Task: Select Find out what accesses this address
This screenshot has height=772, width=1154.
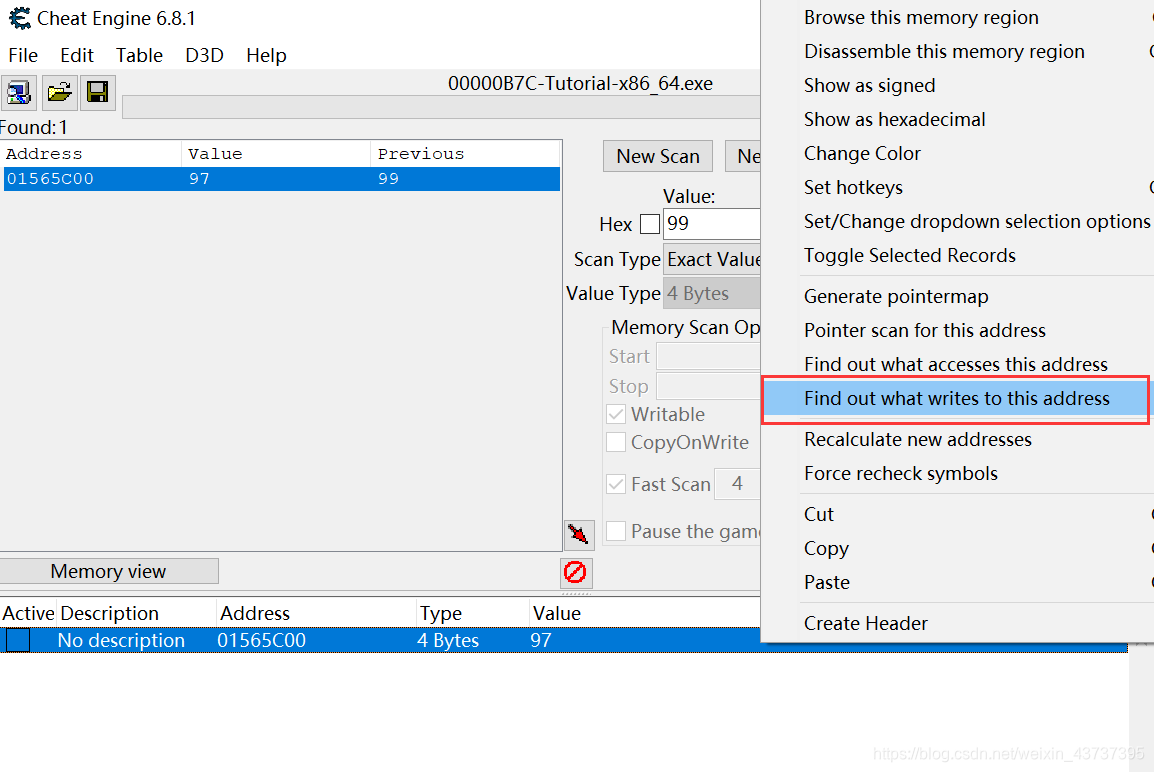Action: 955,364
